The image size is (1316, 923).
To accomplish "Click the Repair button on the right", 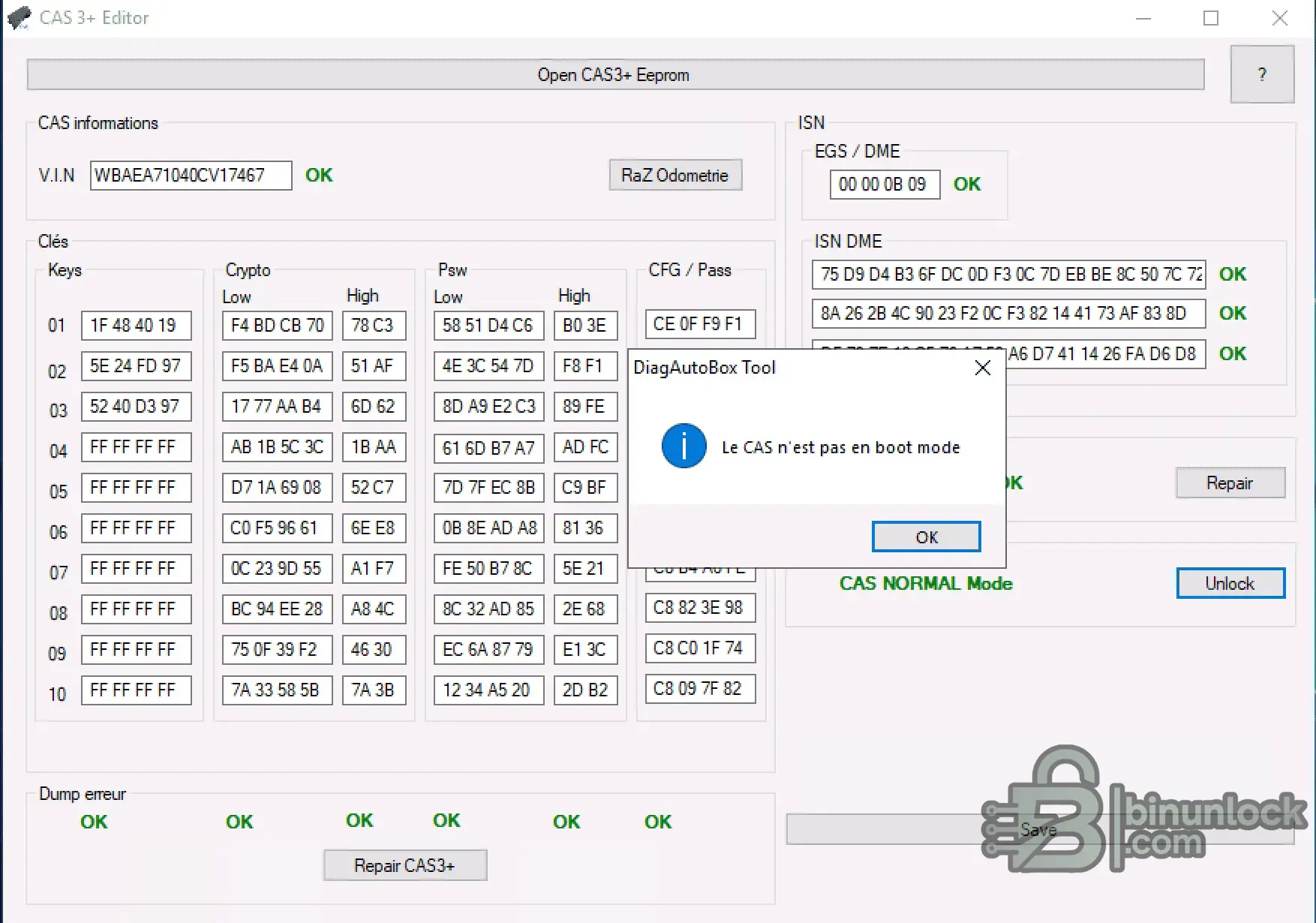I will (x=1230, y=483).
